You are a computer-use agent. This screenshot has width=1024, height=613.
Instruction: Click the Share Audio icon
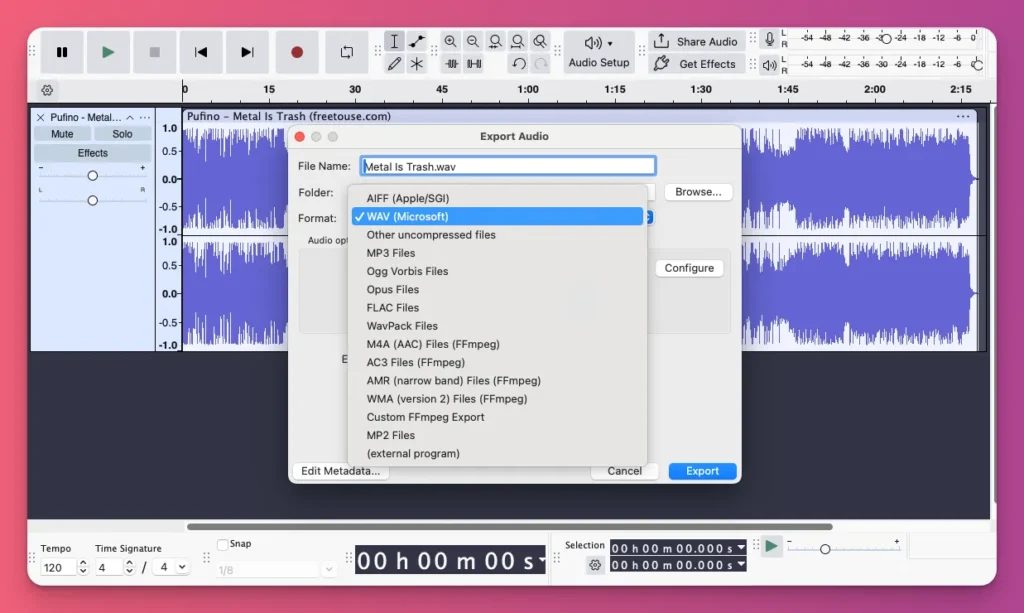(695, 41)
